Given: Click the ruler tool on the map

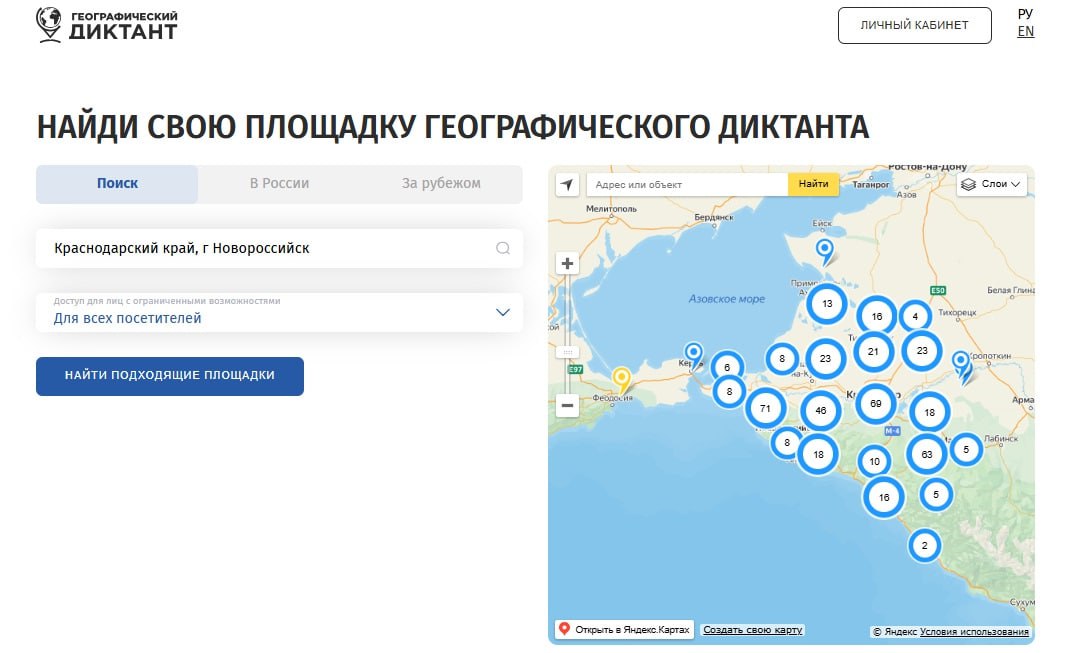Looking at the screenshot, I should (567, 352).
